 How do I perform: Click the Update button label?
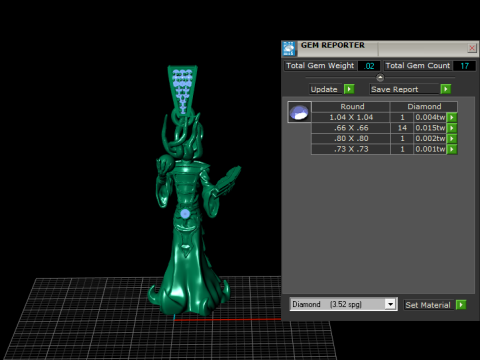click(325, 89)
